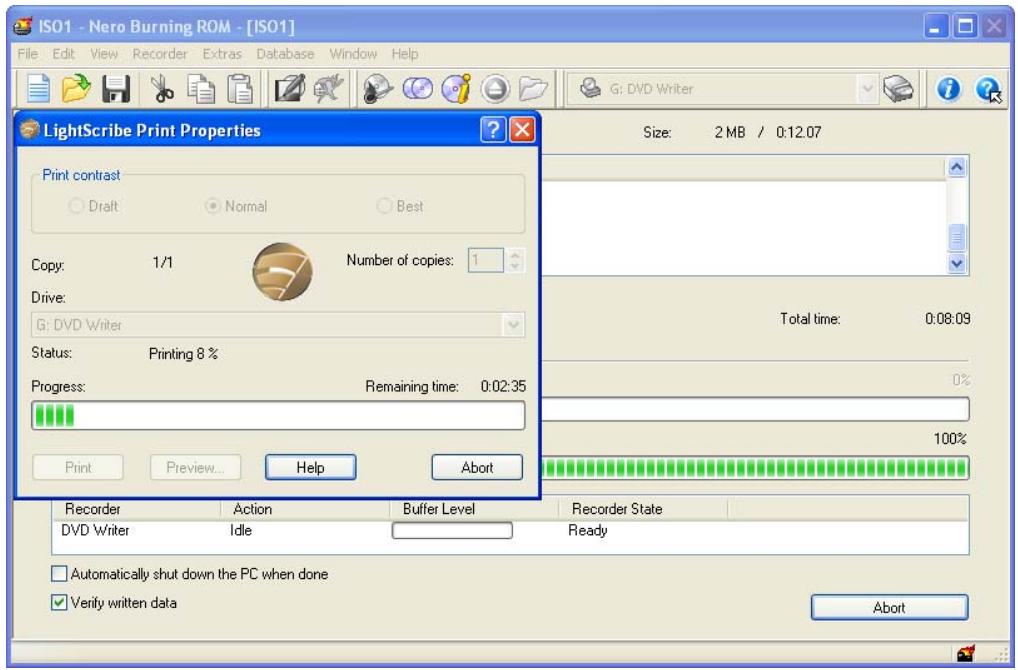
Task: Click the Nero app icon in title bar
Action: 23,27
